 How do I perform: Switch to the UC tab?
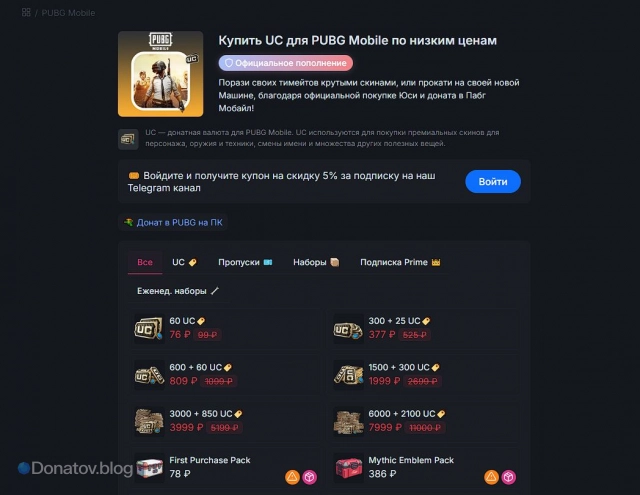click(184, 262)
